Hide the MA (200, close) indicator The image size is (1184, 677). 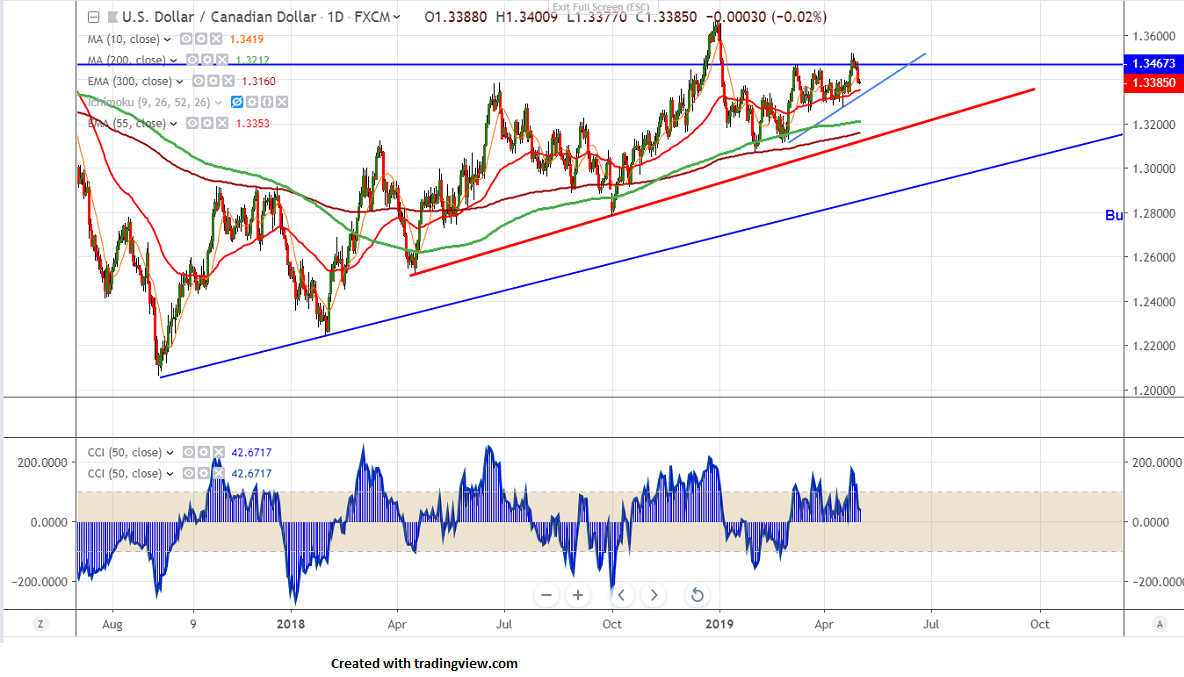coord(192,60)
